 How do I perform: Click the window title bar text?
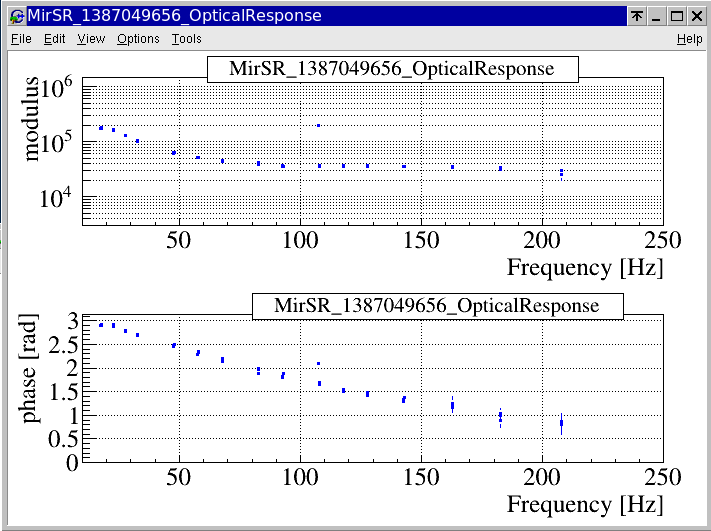pos(175,16)
